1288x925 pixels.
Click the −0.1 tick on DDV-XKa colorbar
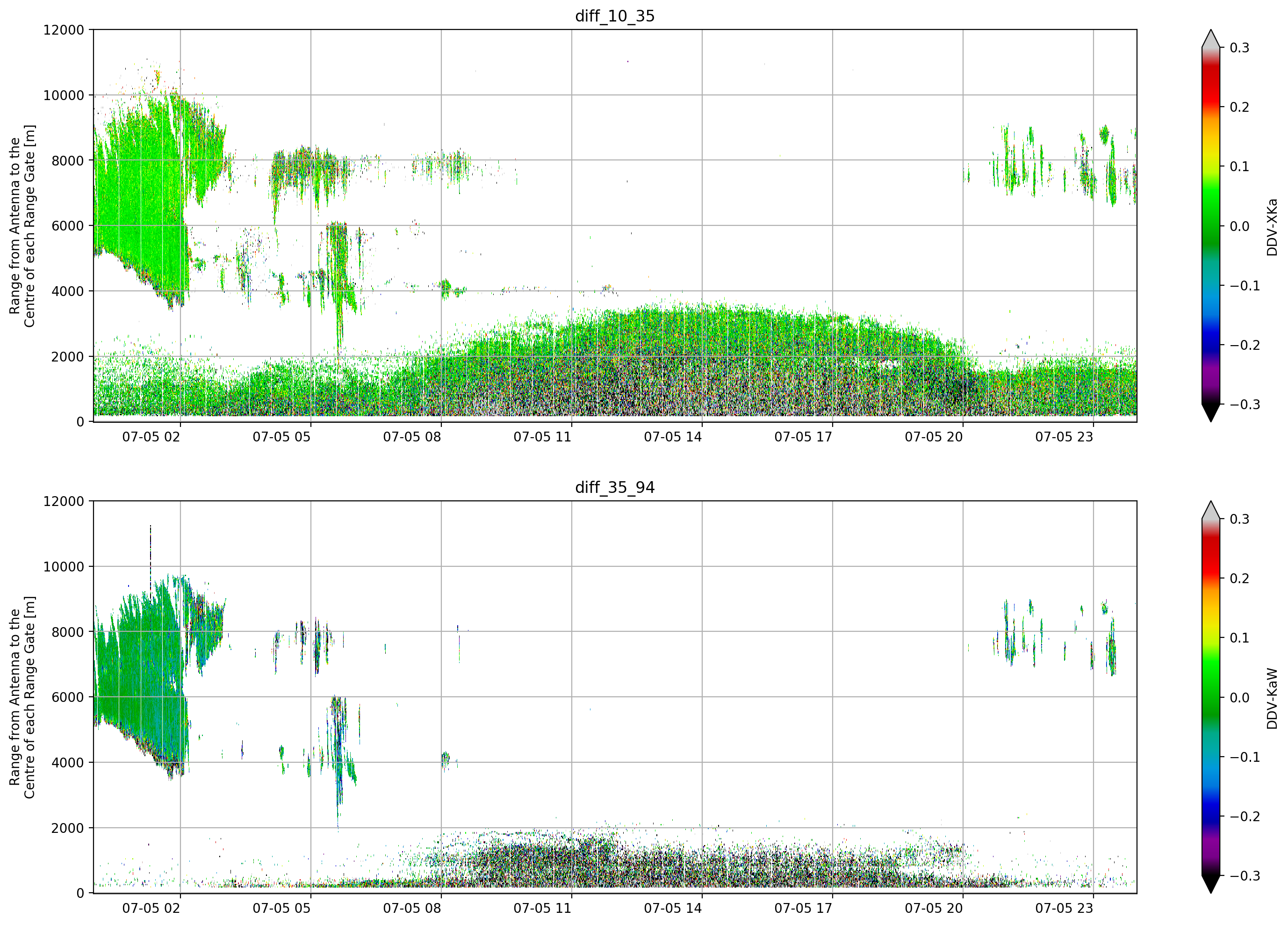[x=1245, y=285]
